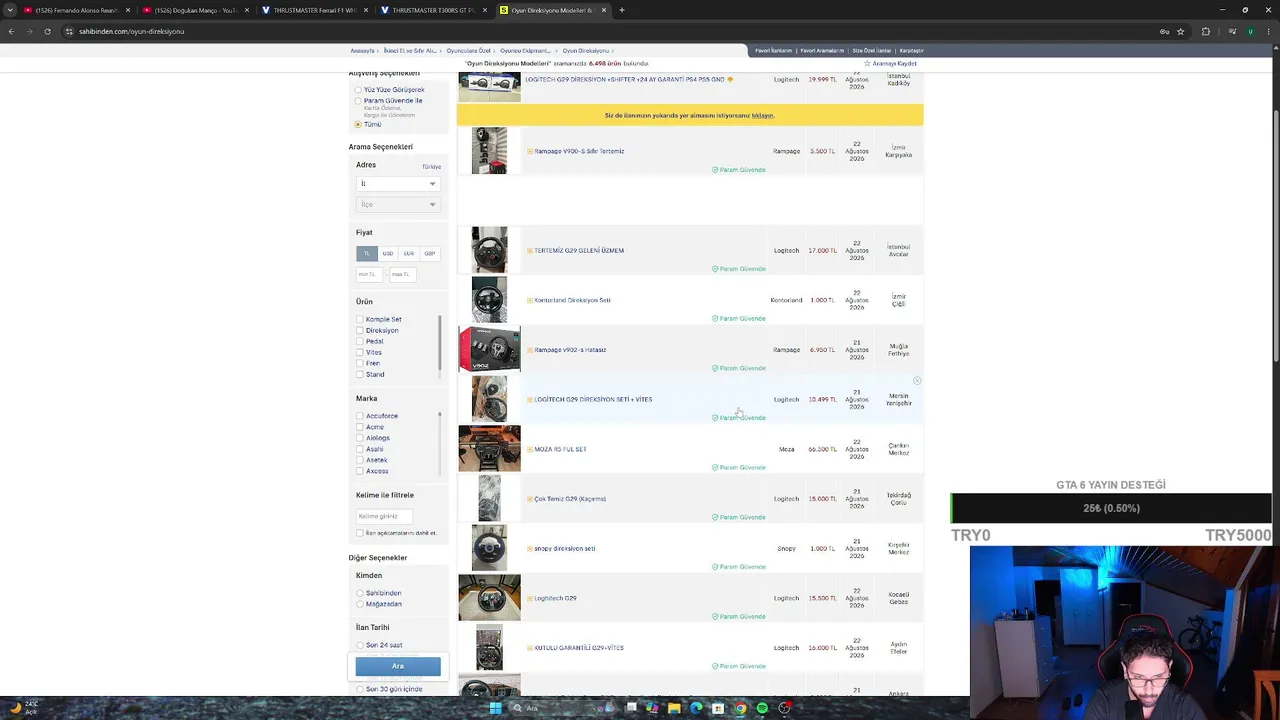1280x720 pixels.
Task: Open the snopy direksiyon seti photo
Action: pyautogui.click(x=489, y=548)
